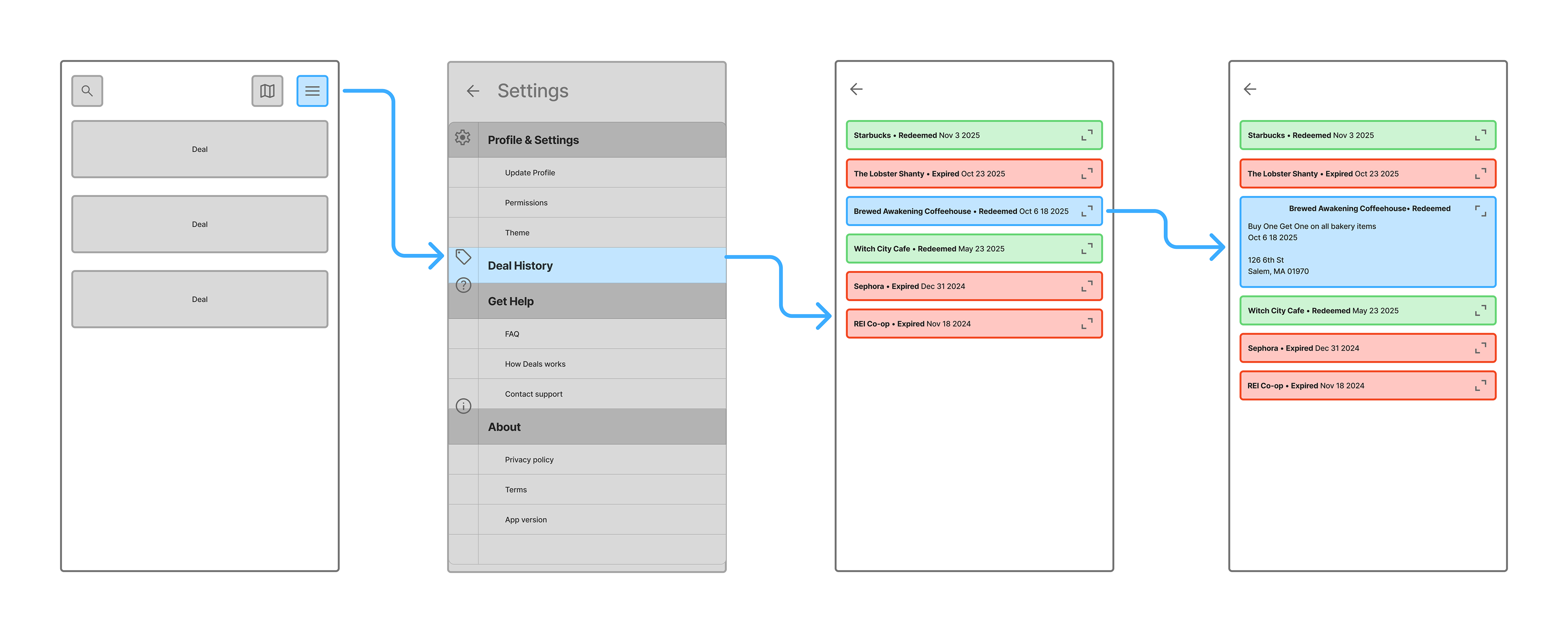Collapse the expanded Brewed Awakening Coffeehouse card
The image size is (1568, 633).
[1480, 211]
